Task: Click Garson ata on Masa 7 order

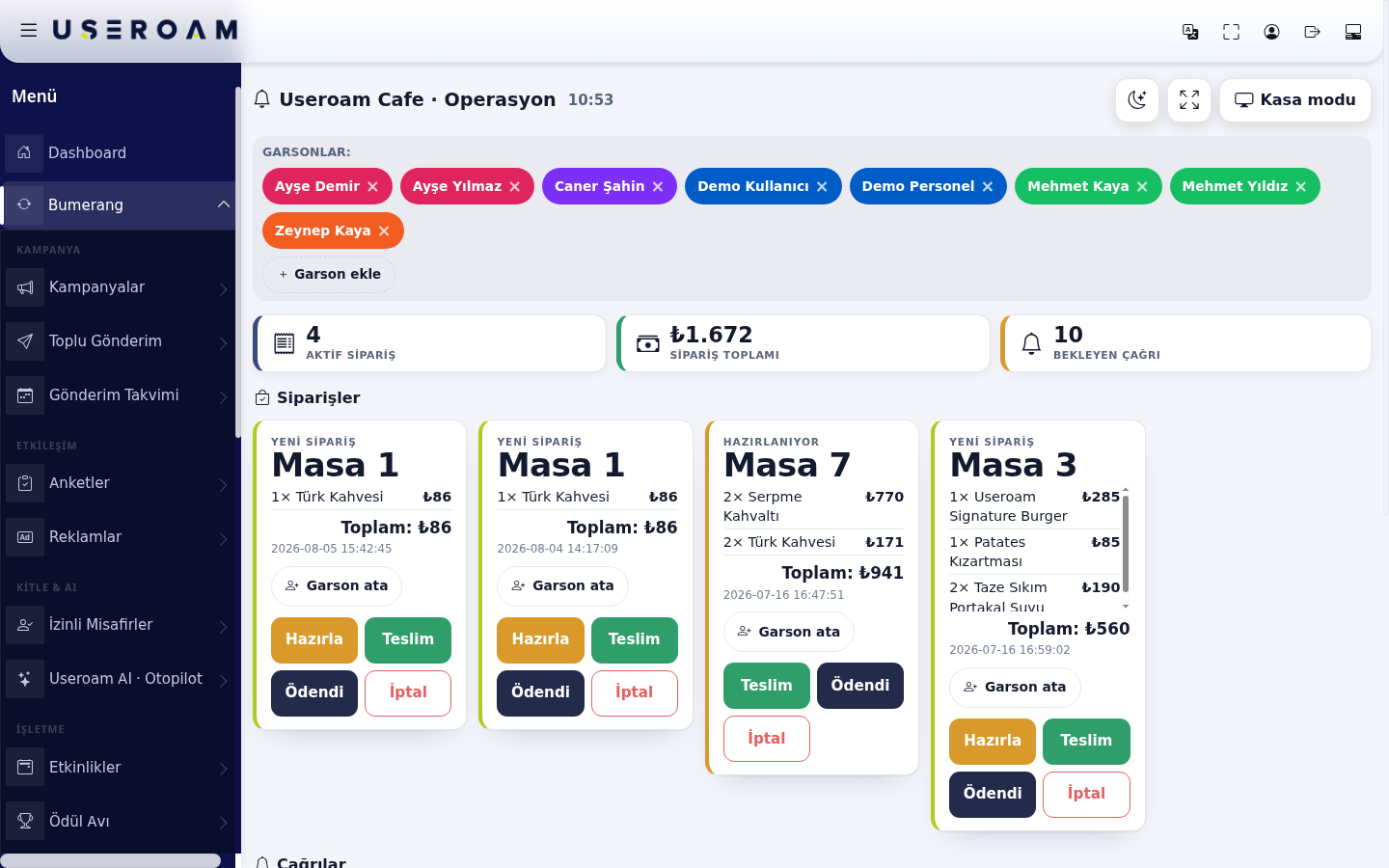Action: click(x=789, y=632)
